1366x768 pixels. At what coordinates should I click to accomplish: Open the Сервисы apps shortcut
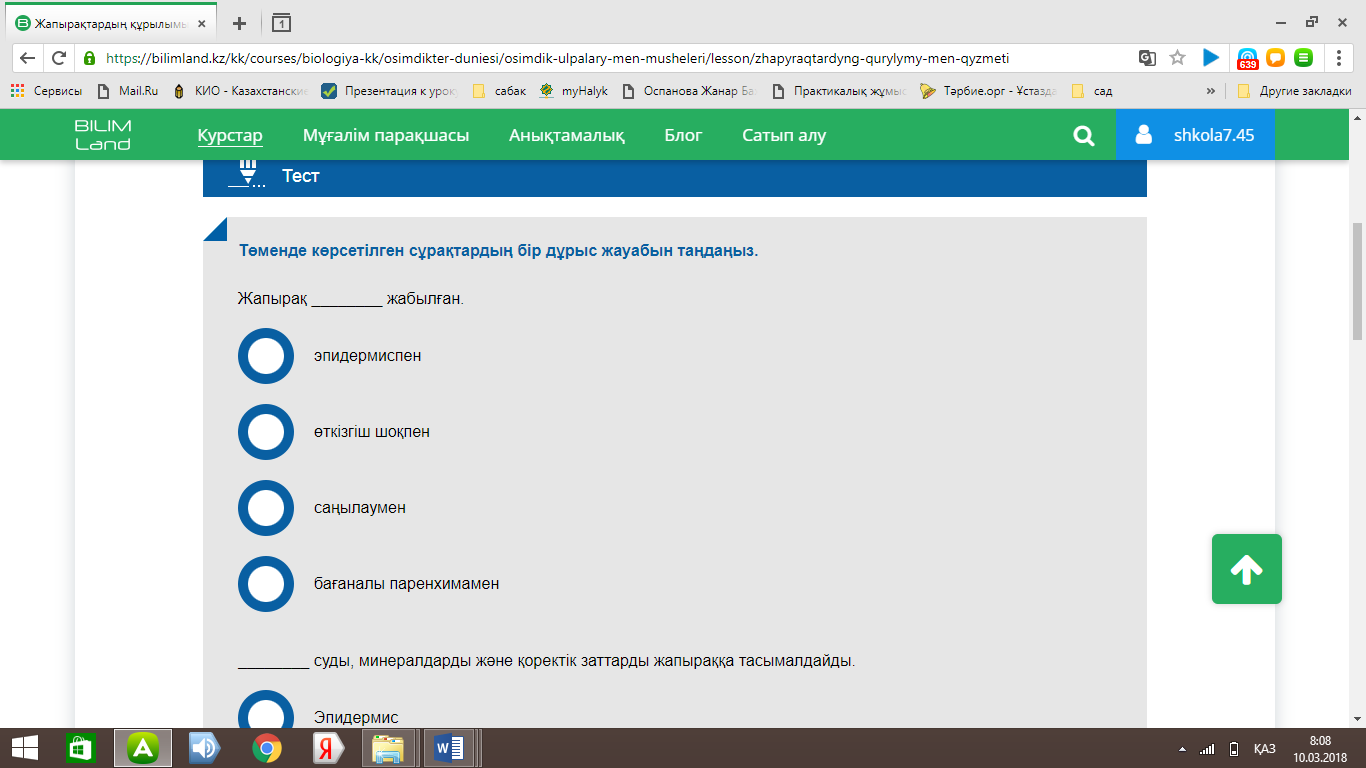click(46, 91)
